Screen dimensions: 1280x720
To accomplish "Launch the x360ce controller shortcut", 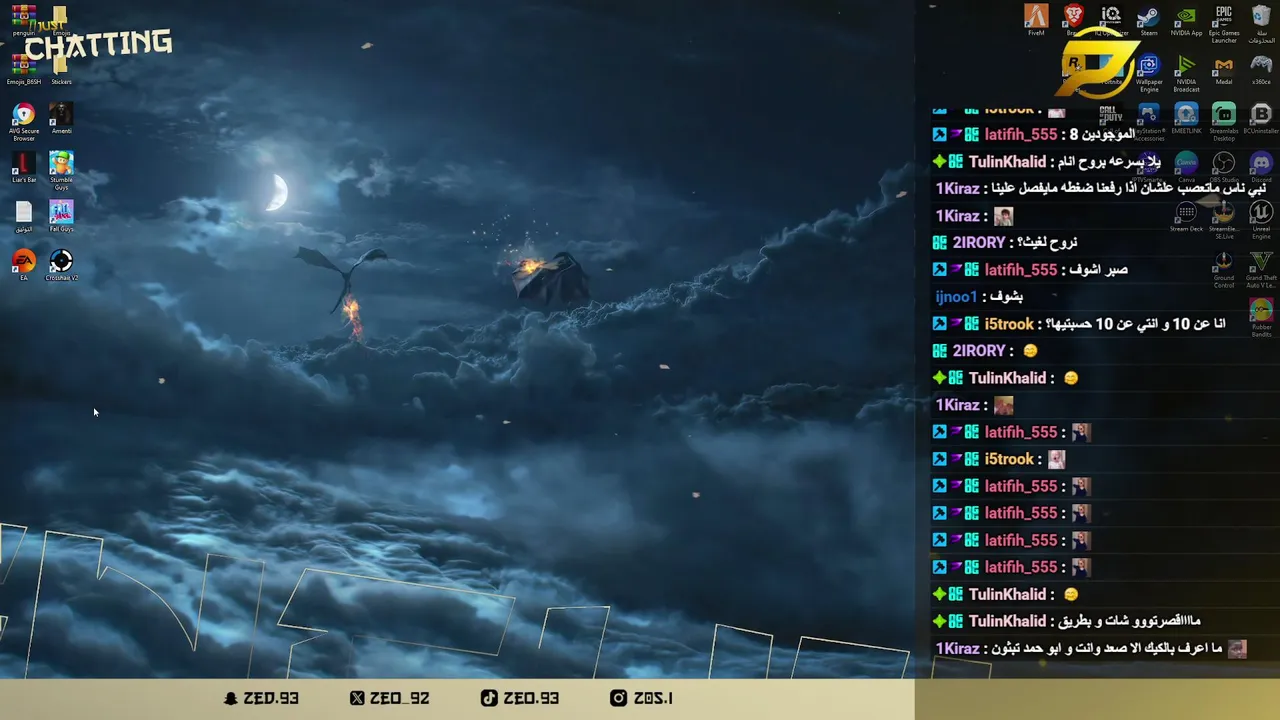I will click(x=1261, y=69).
